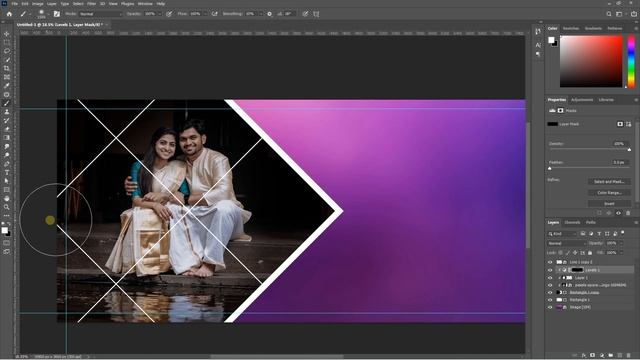The image size is (640, 360).
Task: Hide the Rectangle 1 layer
Action: tap(550, 300)
